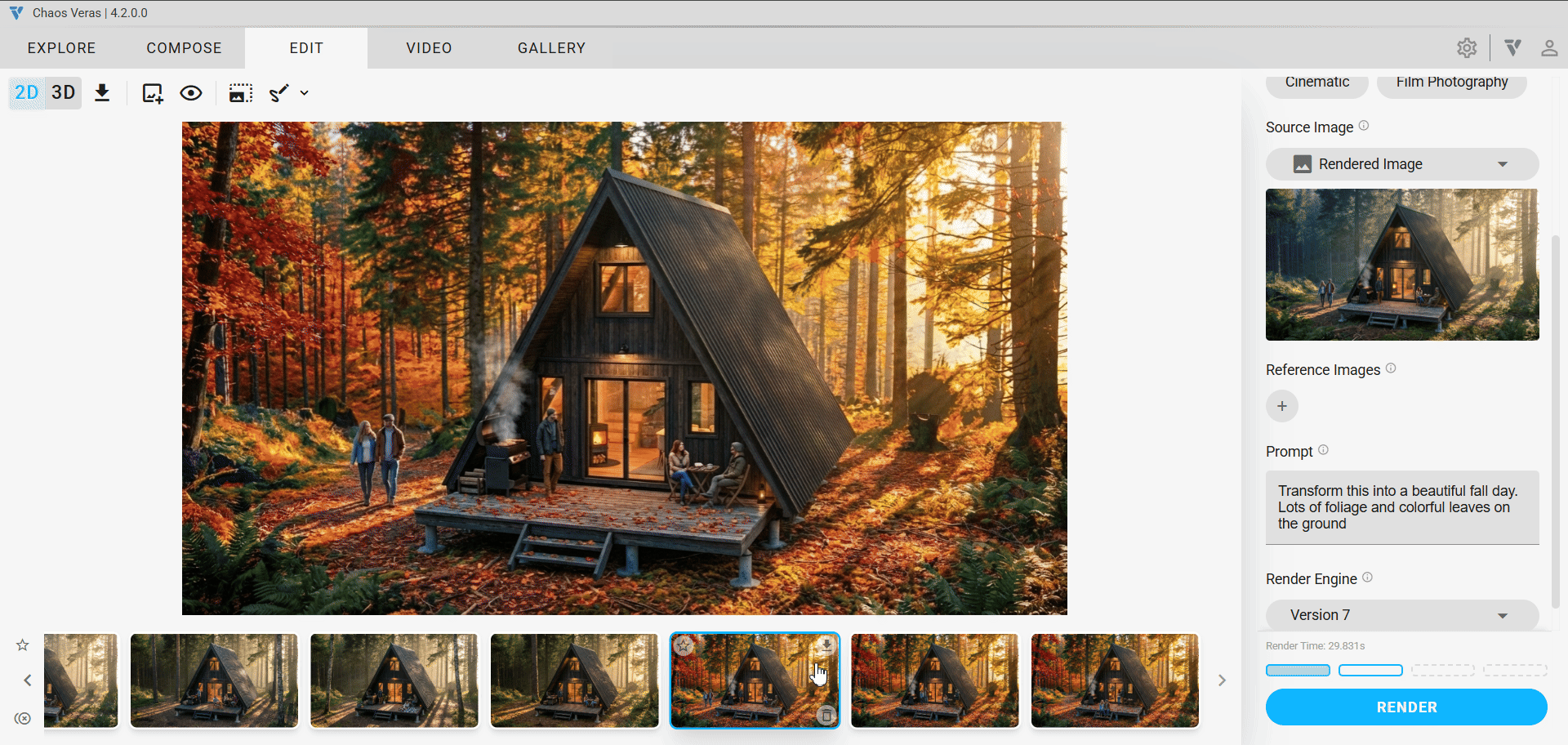Select the region selection tool icon
The image size is (1568, 745).
pyautogui.click(x=240, y=93)
